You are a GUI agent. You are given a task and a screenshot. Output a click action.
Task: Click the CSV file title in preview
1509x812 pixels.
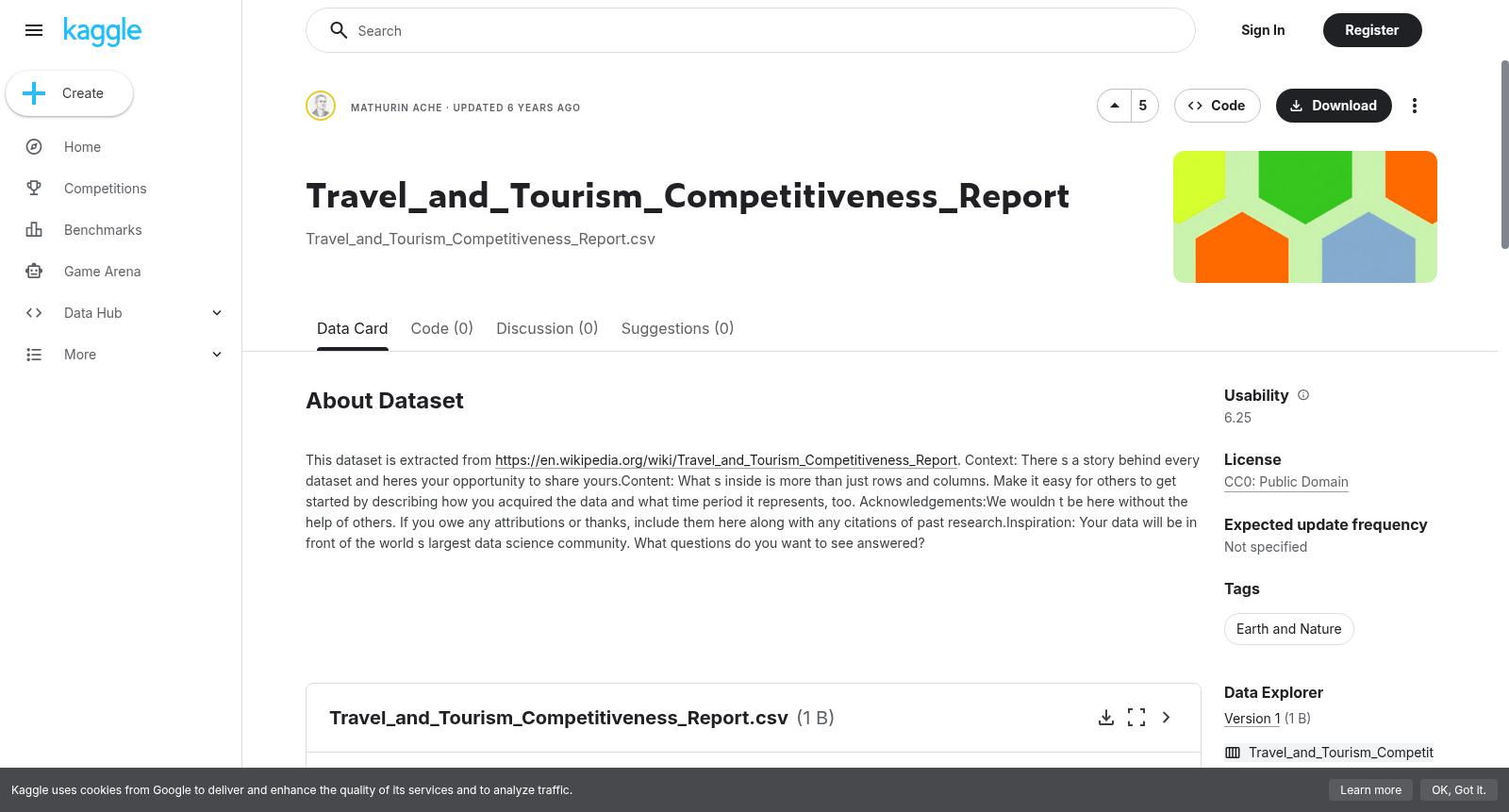tap(558, 718)
